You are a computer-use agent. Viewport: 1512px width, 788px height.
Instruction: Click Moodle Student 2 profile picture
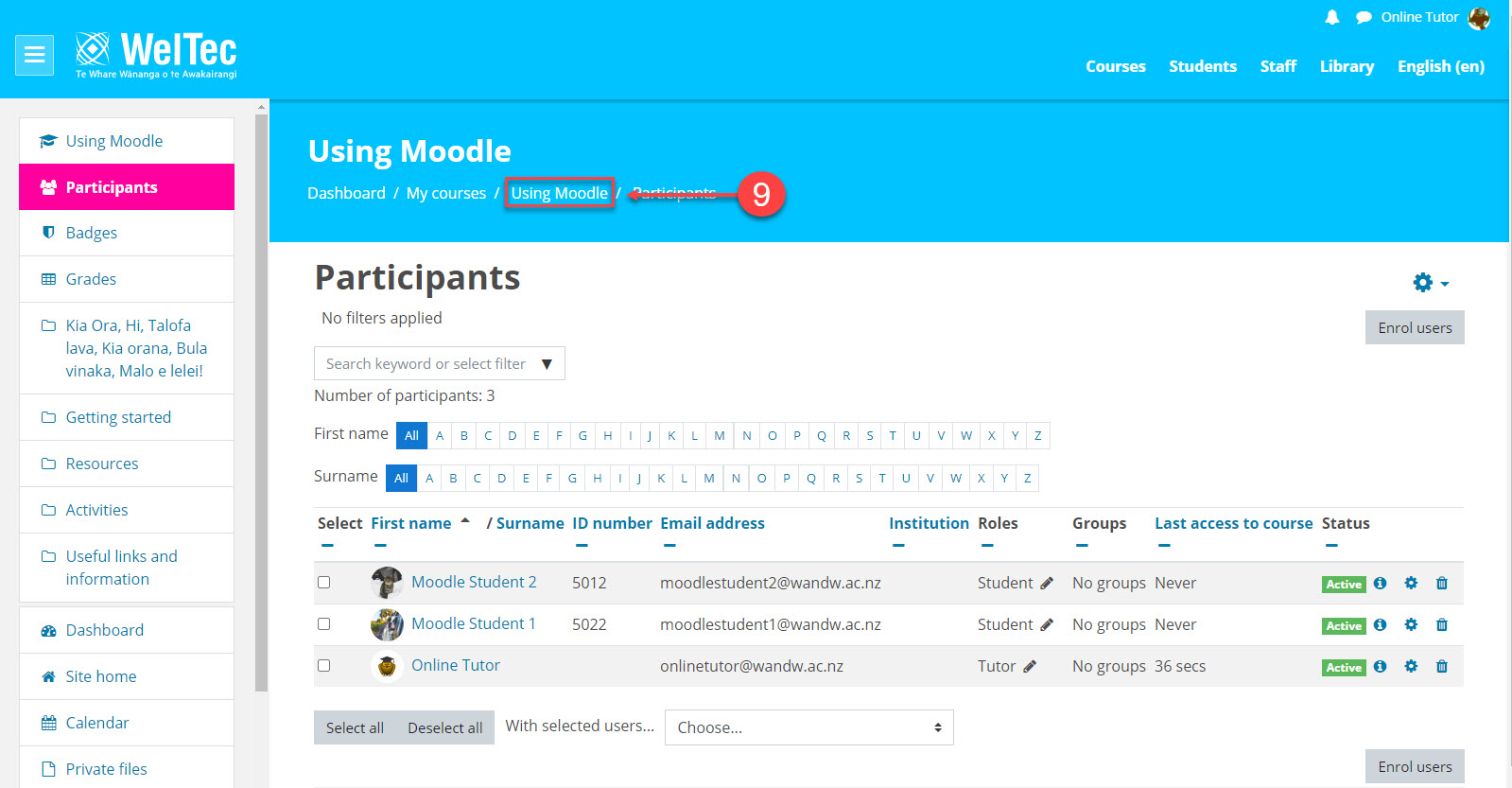[x=387, y=583]
